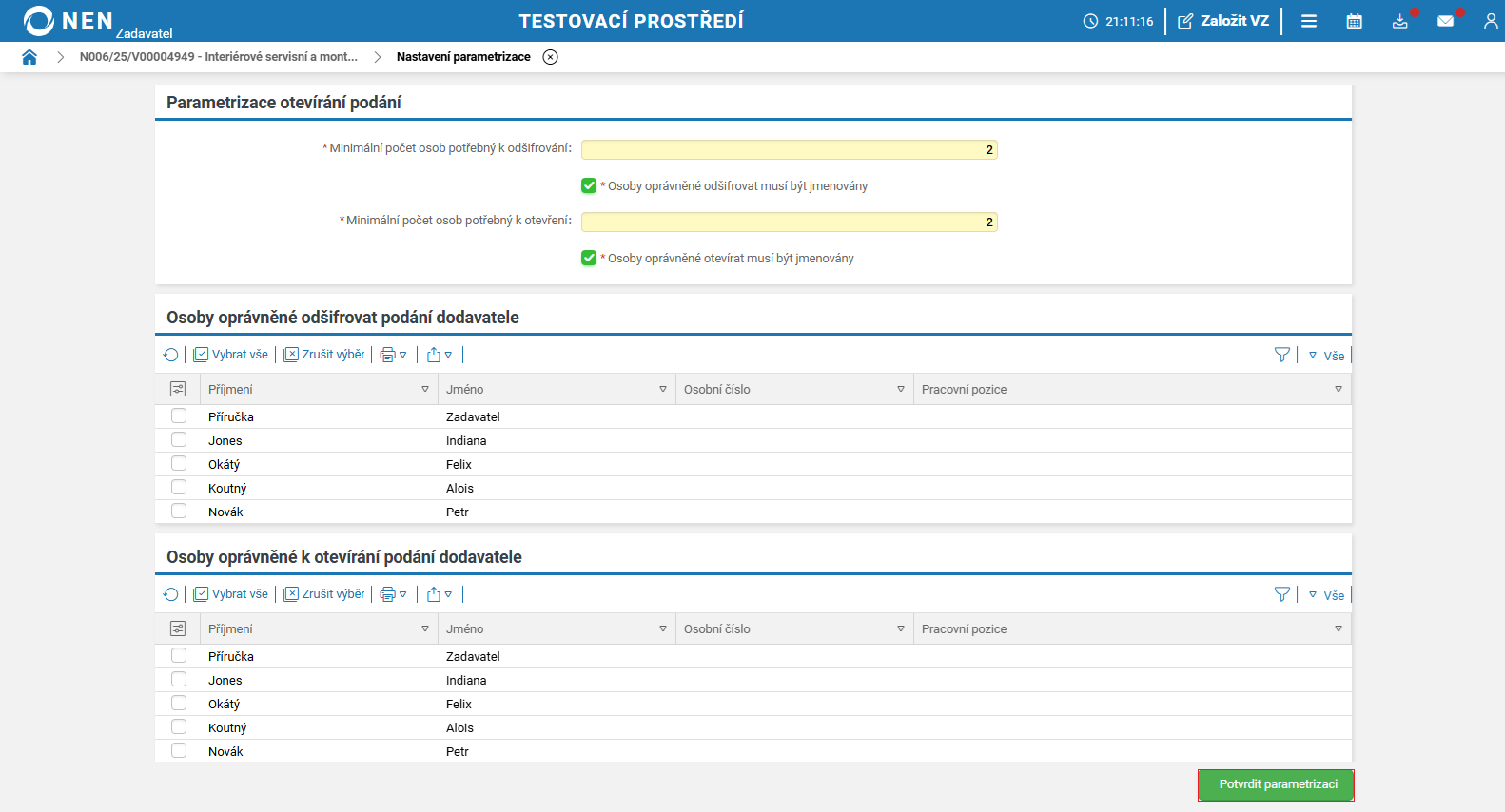Open the envelope messages icon
1505x812 pixels.
(1445, 21)
